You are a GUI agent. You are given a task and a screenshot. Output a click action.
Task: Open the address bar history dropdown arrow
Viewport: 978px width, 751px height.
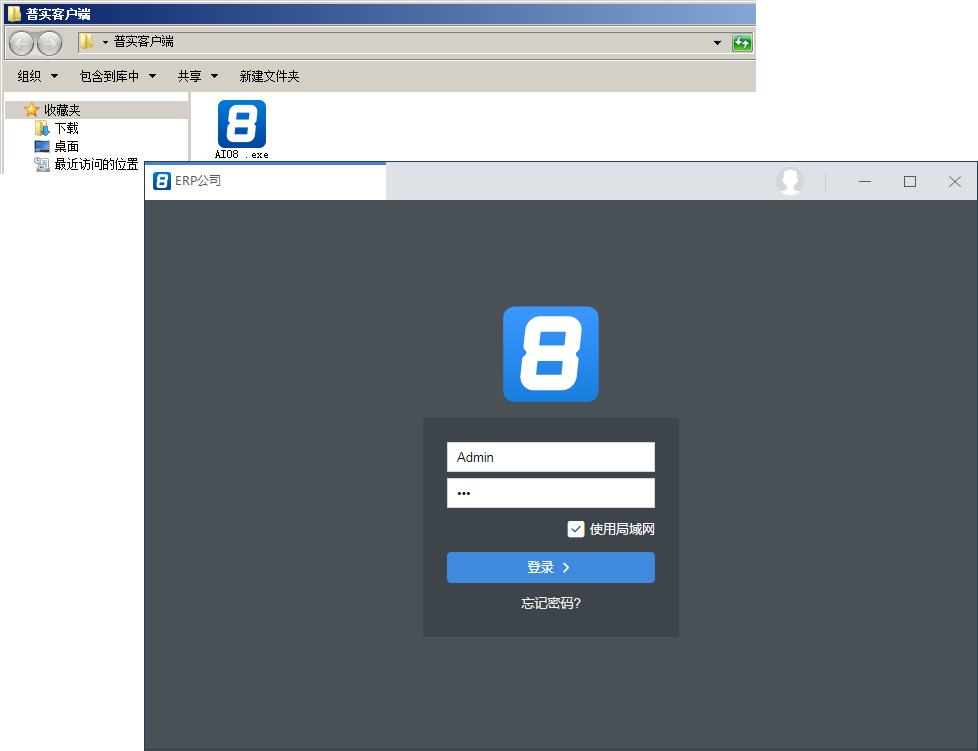tap(717, 43)
